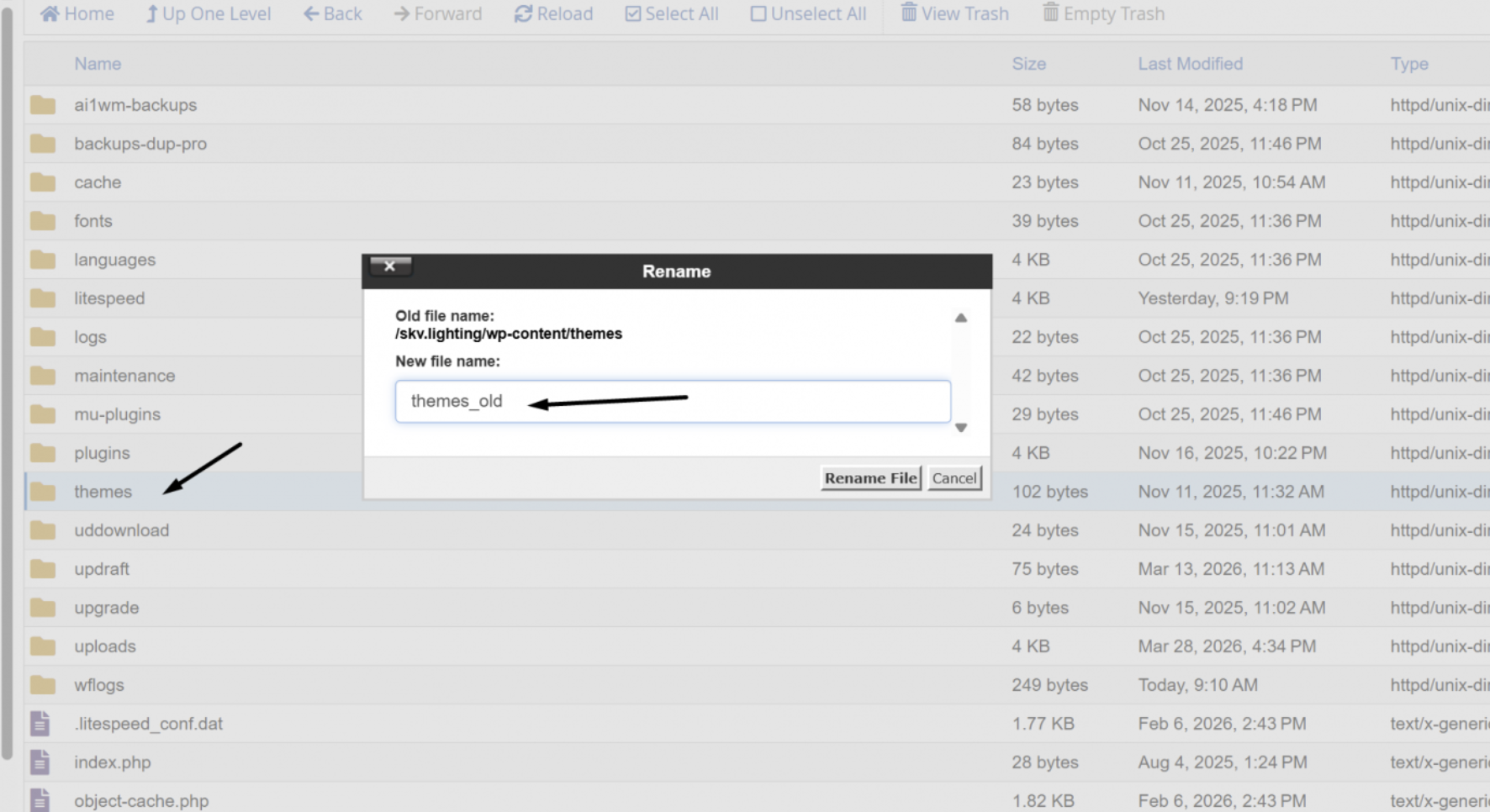Click the mu-plugins folder icon
Image resolution: width=1490 pixels, height=812 pixels.
[43, 414]
